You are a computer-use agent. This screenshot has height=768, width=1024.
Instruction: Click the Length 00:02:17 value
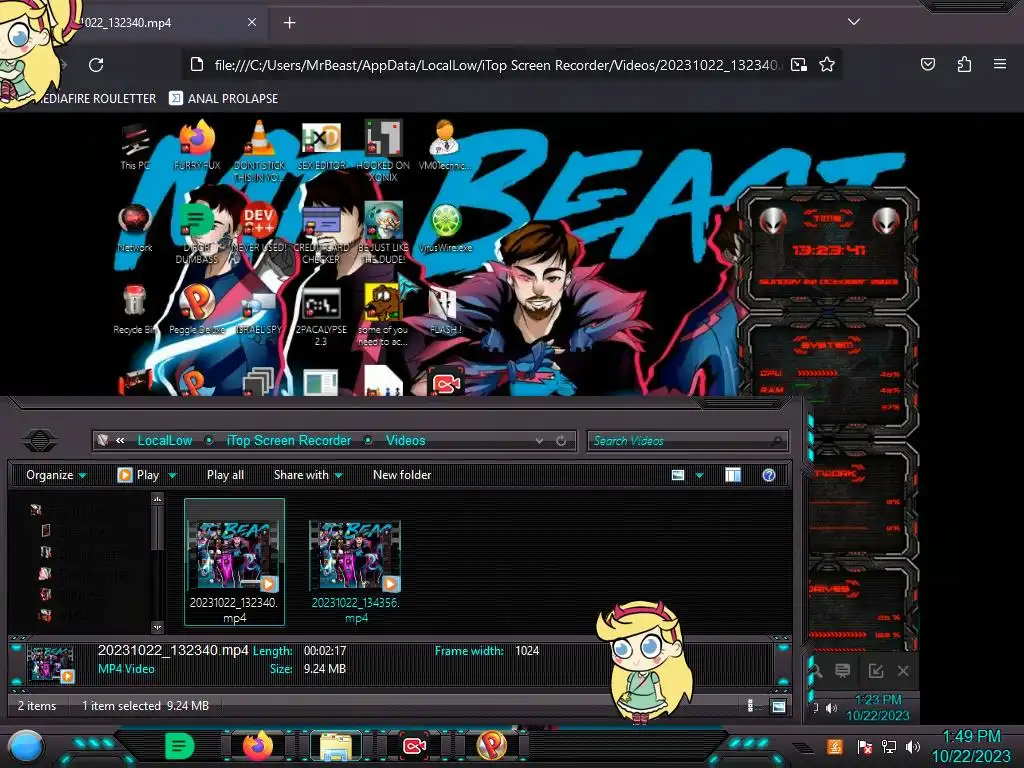tap(325, 650)
